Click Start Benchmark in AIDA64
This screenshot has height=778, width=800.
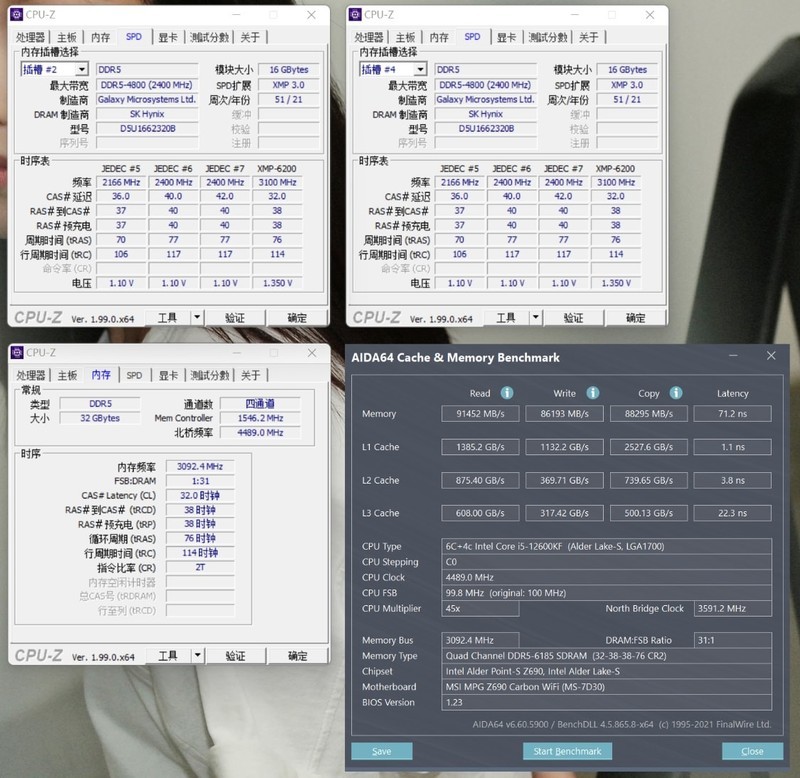coord(567,751)
